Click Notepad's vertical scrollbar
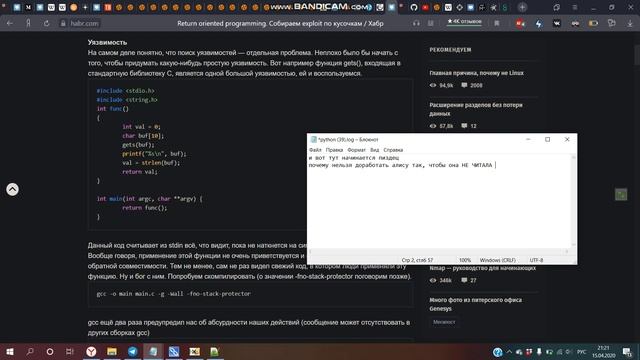 point(573,201)
